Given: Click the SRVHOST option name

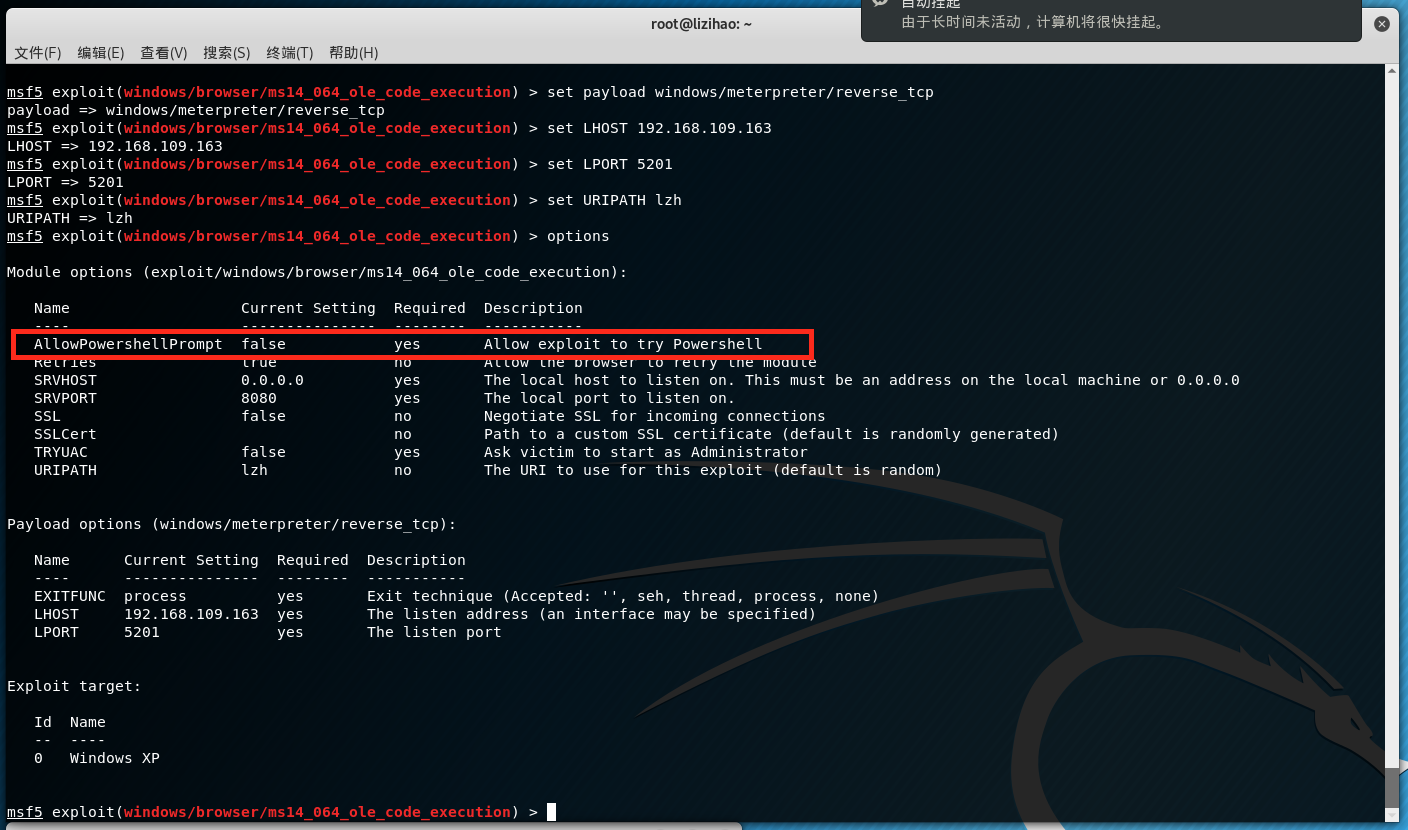Looking at the screenshot, I should click(x=65, y=380).
